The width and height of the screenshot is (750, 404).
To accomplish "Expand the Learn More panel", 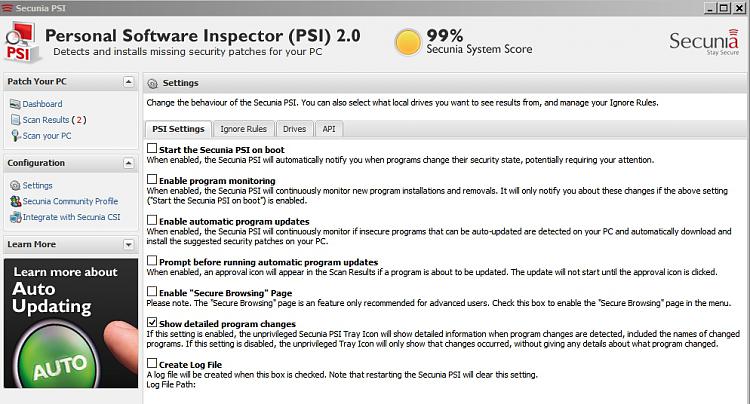I will [128, 244].
